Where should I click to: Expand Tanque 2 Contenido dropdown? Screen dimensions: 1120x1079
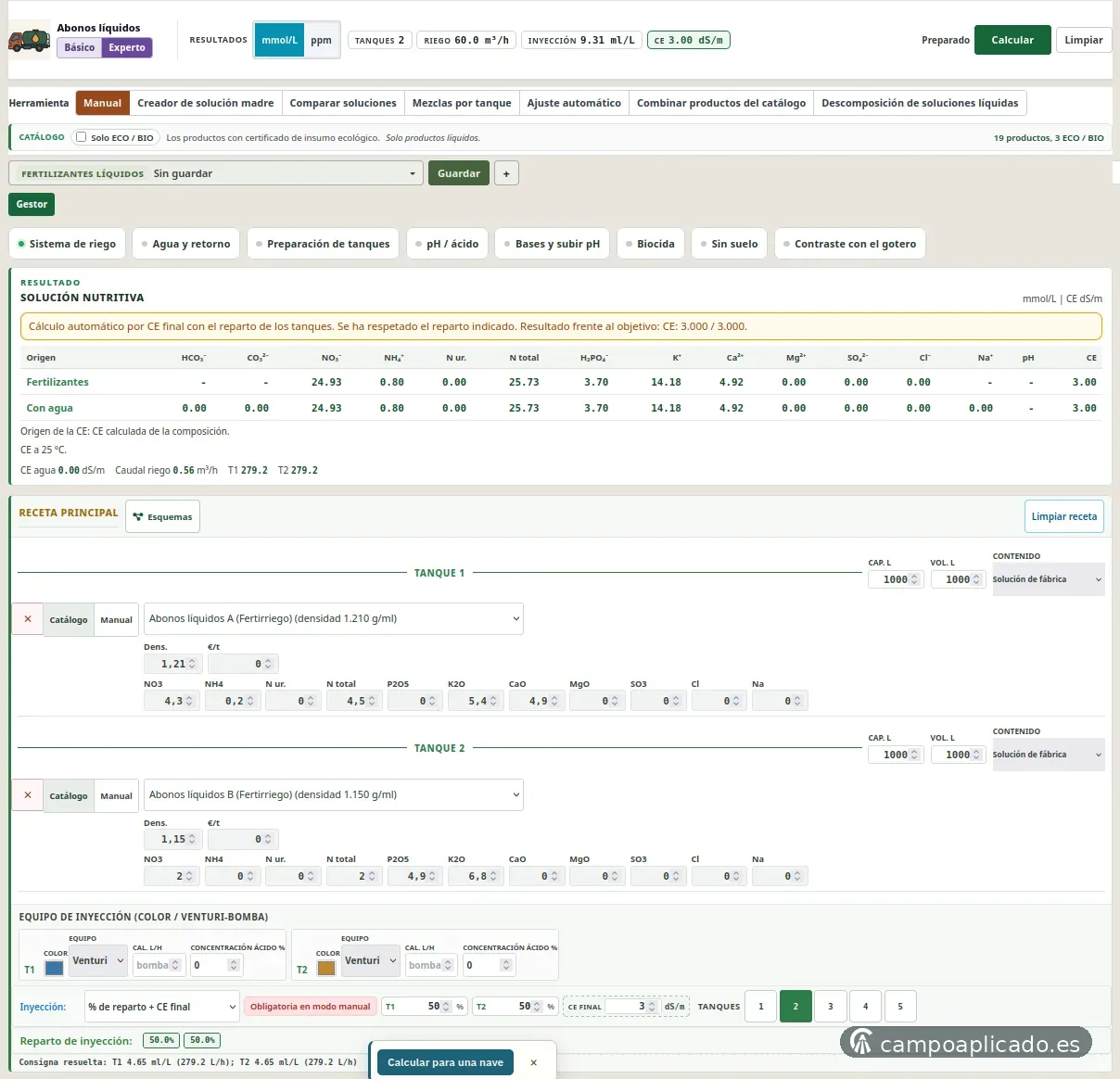point(1048,755)
